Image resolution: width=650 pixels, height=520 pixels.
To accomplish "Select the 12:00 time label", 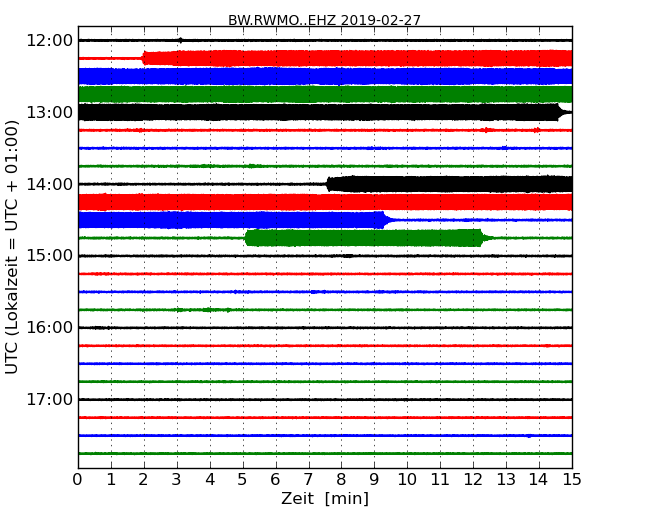I will (49, 41).
